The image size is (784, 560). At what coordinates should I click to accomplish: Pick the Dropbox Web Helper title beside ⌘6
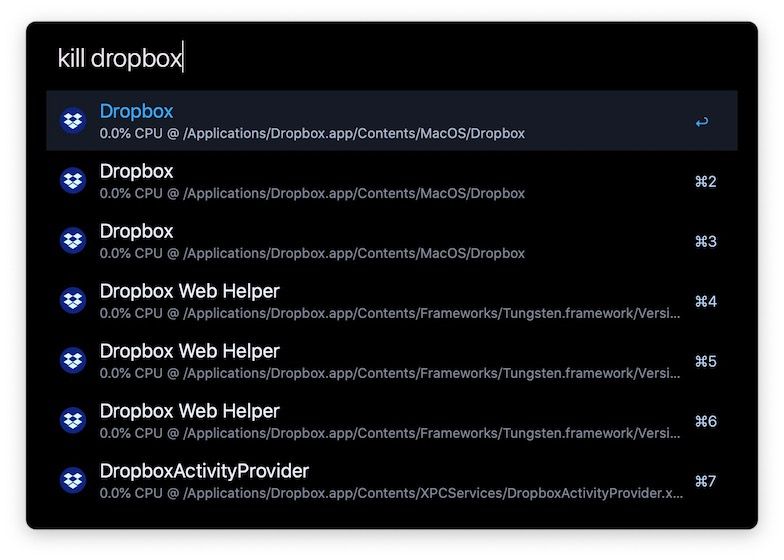190,411
